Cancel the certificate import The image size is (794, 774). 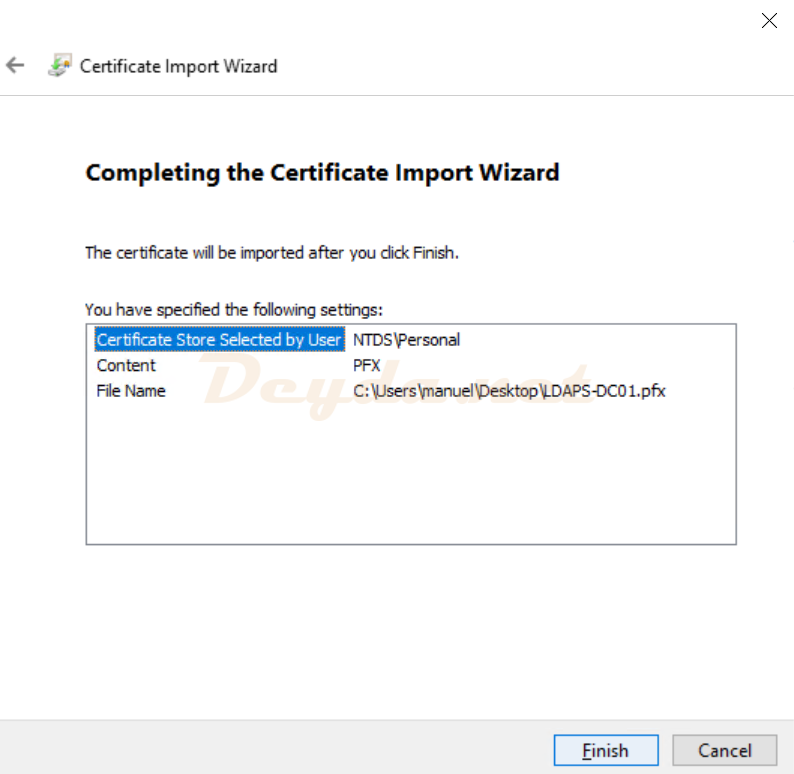click(x=725, y=750)
